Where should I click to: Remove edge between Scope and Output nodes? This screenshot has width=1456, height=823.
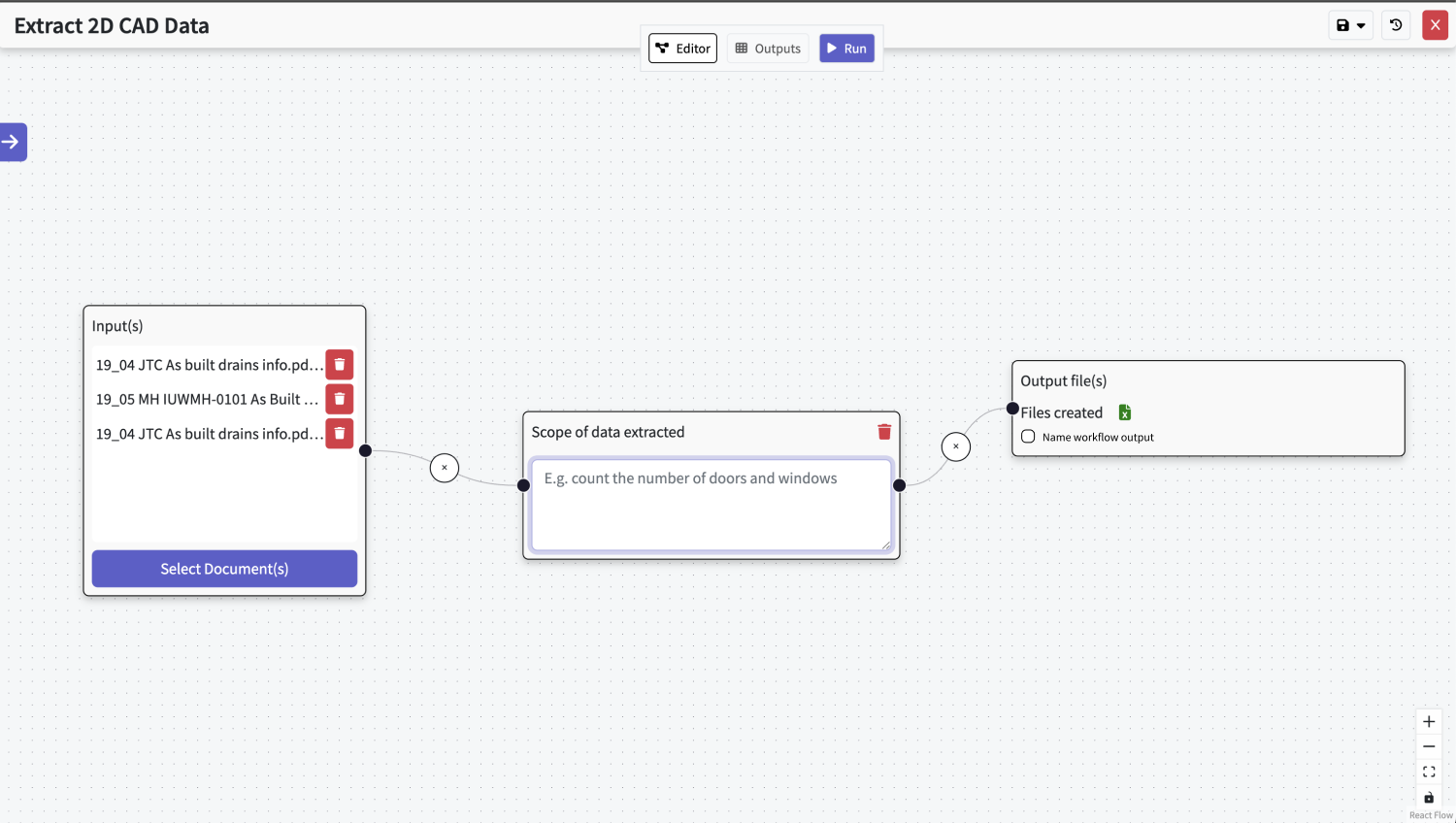click(x=956, y=446)
